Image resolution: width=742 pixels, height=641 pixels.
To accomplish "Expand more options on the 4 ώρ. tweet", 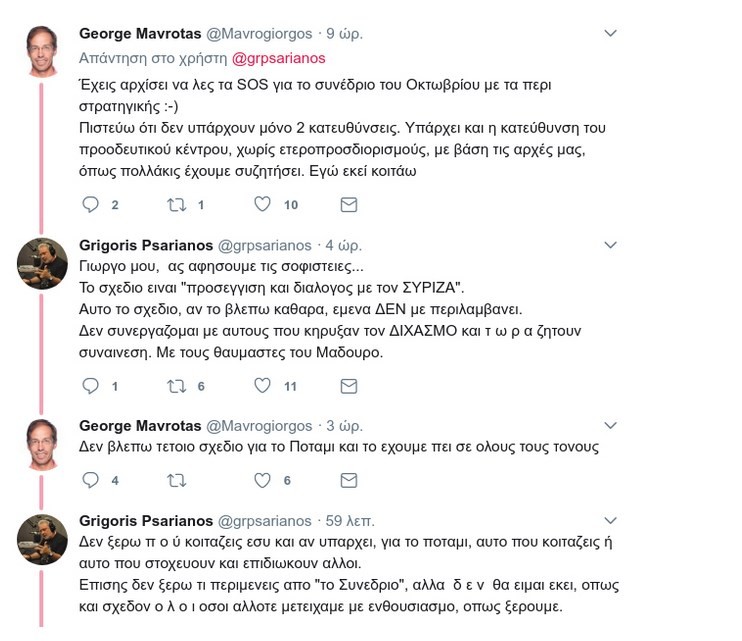I will [610, 245].
